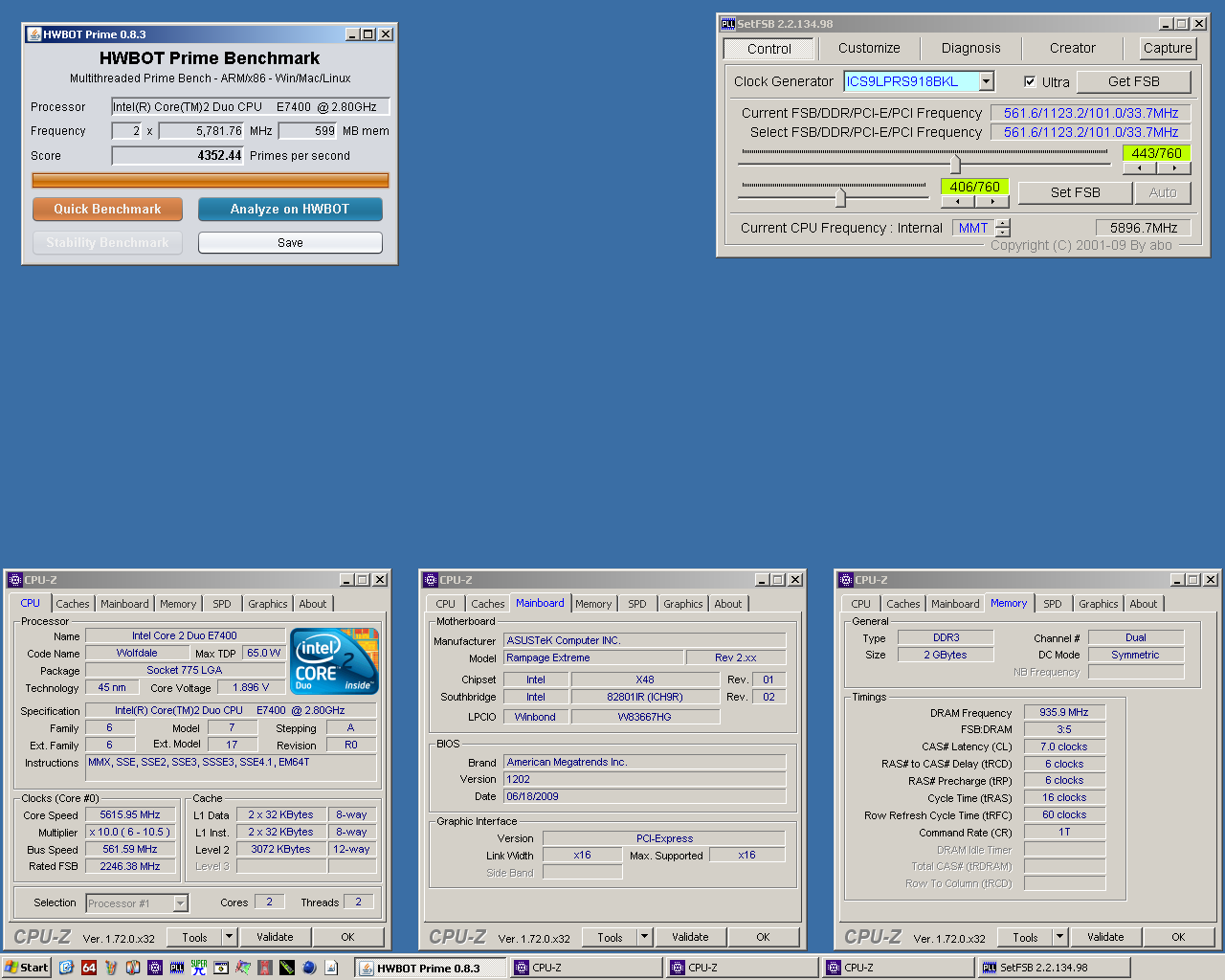Open SPD tab in Mainboard CPU-Z window
Screen dimensions: 1225x980
[637, 604]
